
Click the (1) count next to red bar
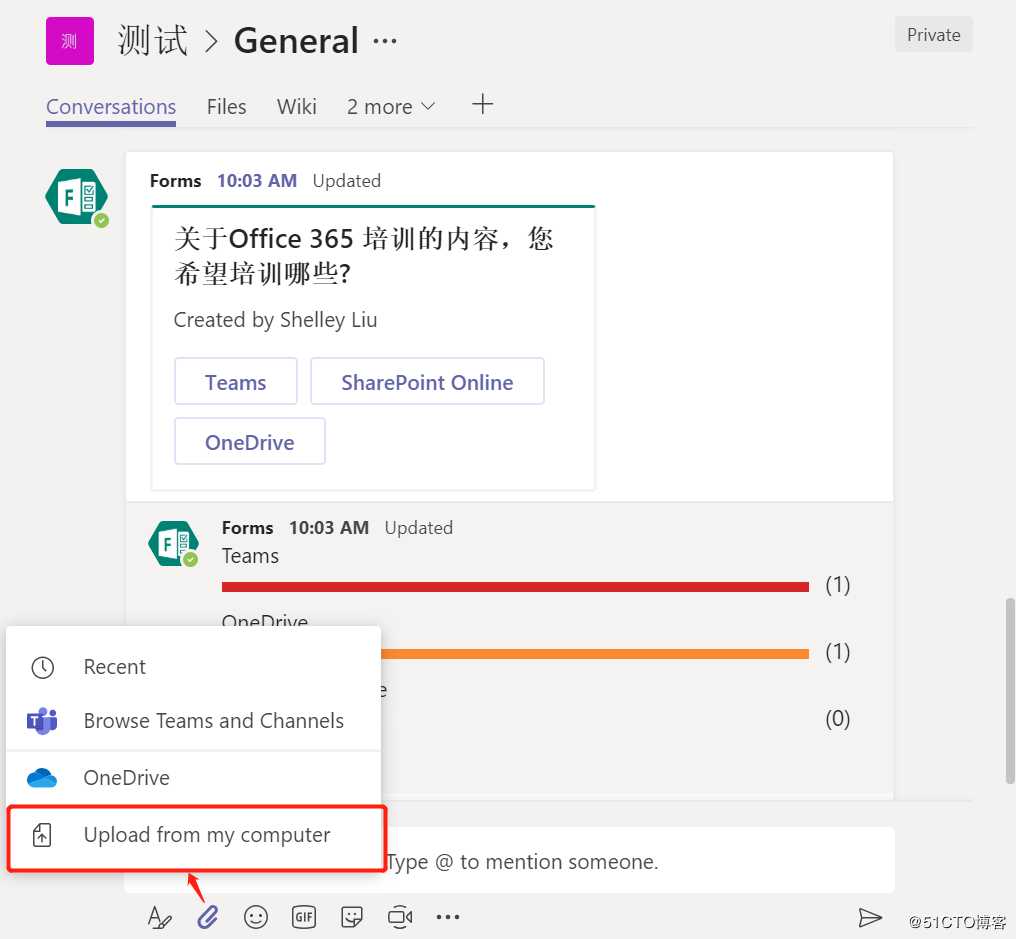point(837,585)
